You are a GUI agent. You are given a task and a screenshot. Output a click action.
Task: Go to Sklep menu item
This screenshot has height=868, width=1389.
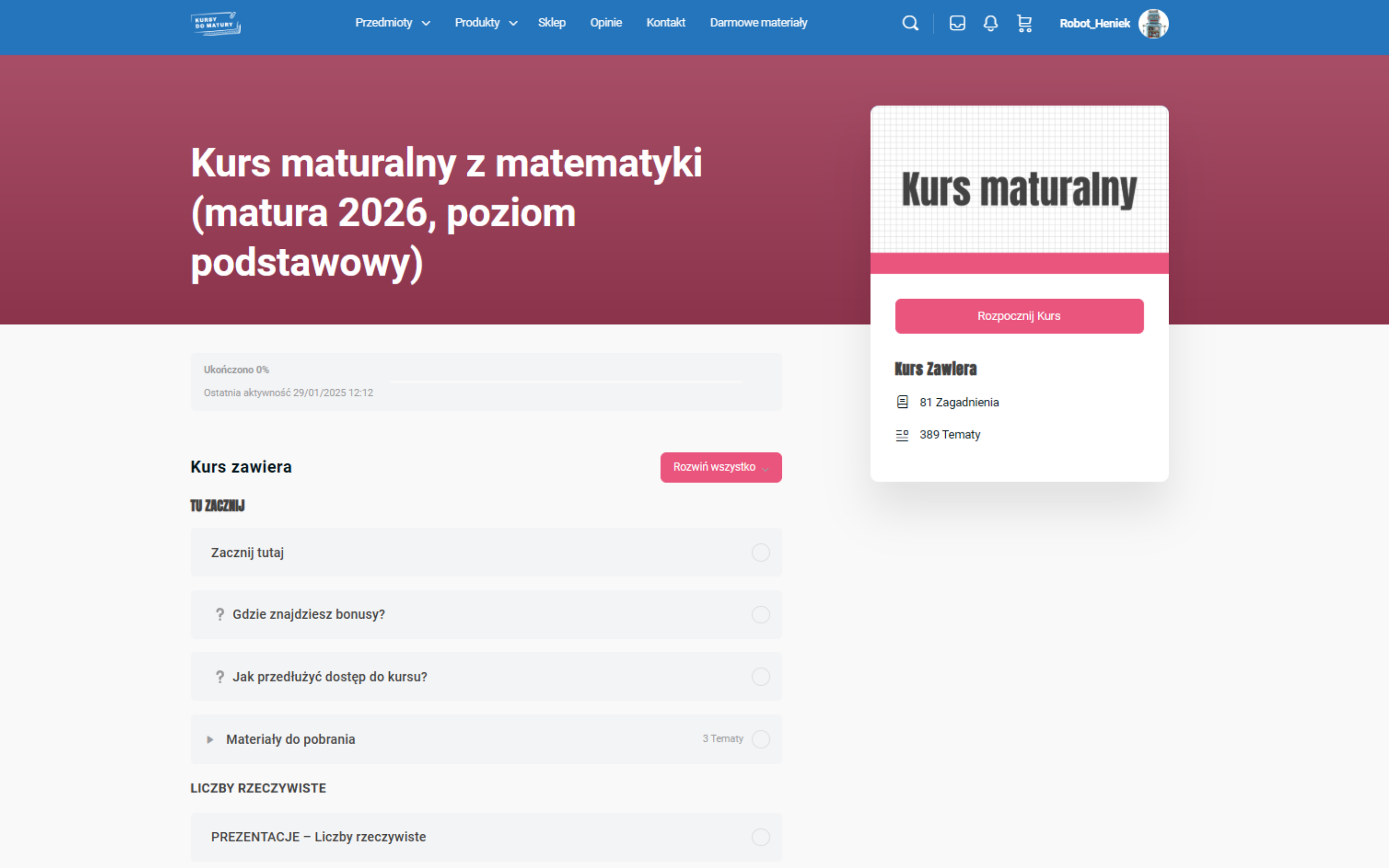(x=552, y=23)
